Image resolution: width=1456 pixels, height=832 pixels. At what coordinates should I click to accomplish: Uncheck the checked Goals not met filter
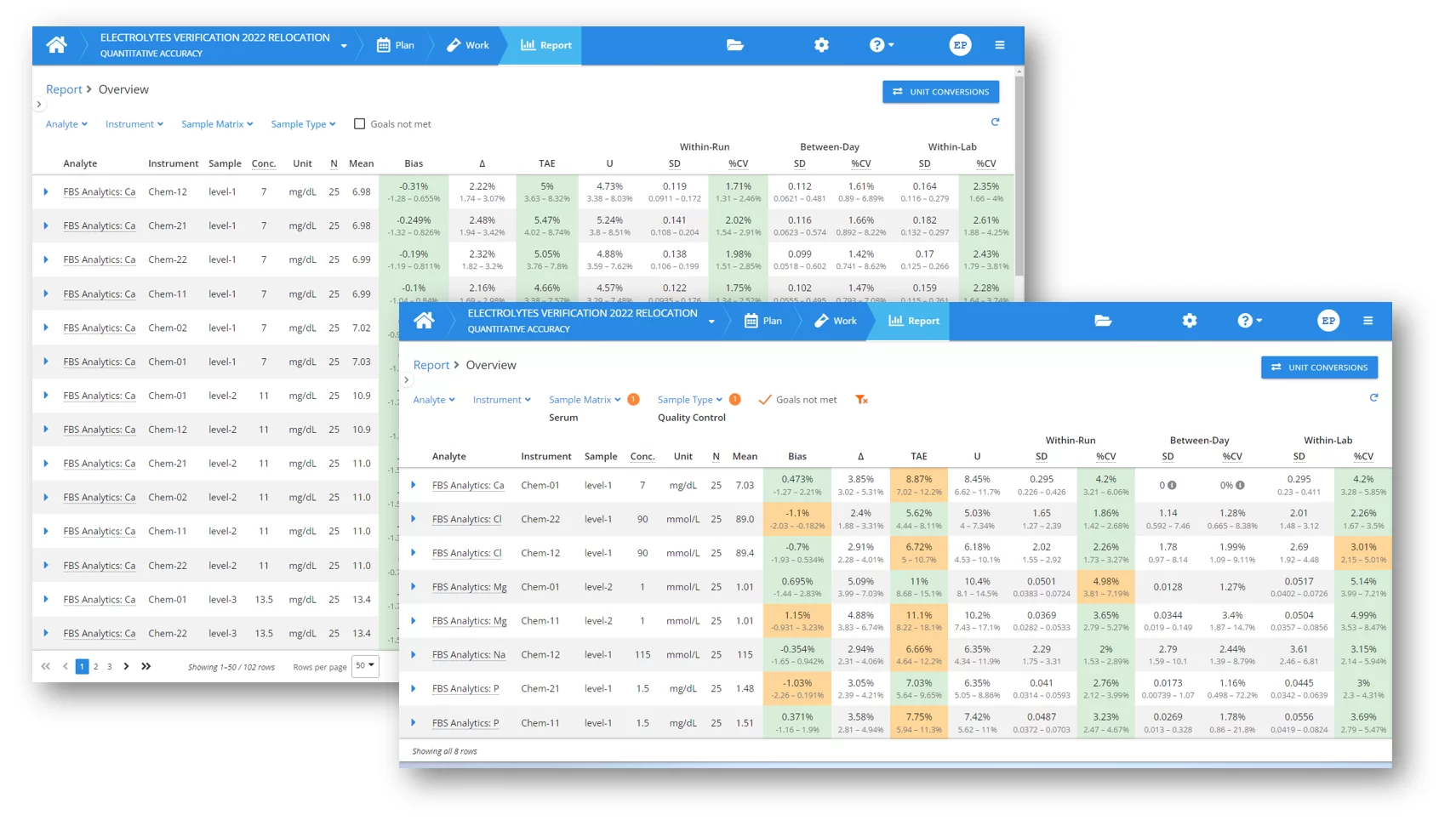765,400
